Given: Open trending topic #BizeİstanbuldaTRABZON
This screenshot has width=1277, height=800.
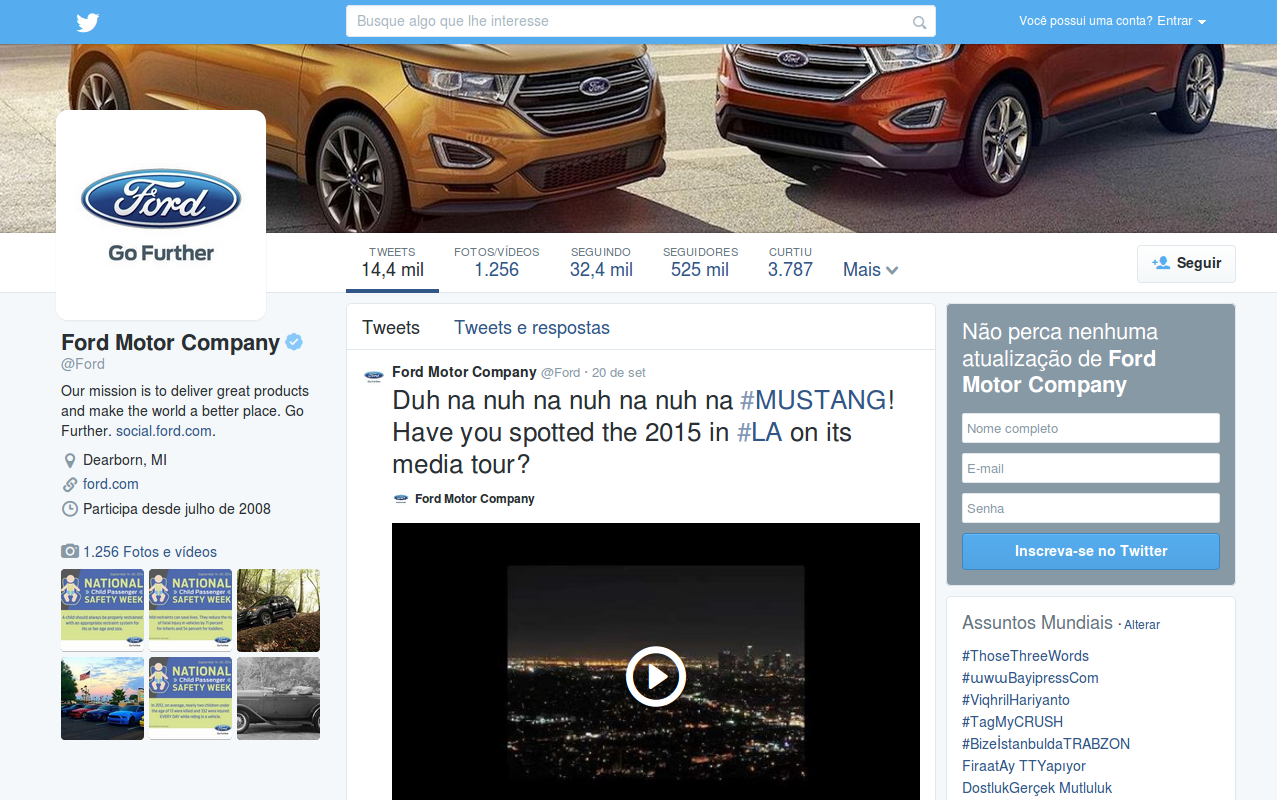Looking at the screenshot, I should (1046, 744).
